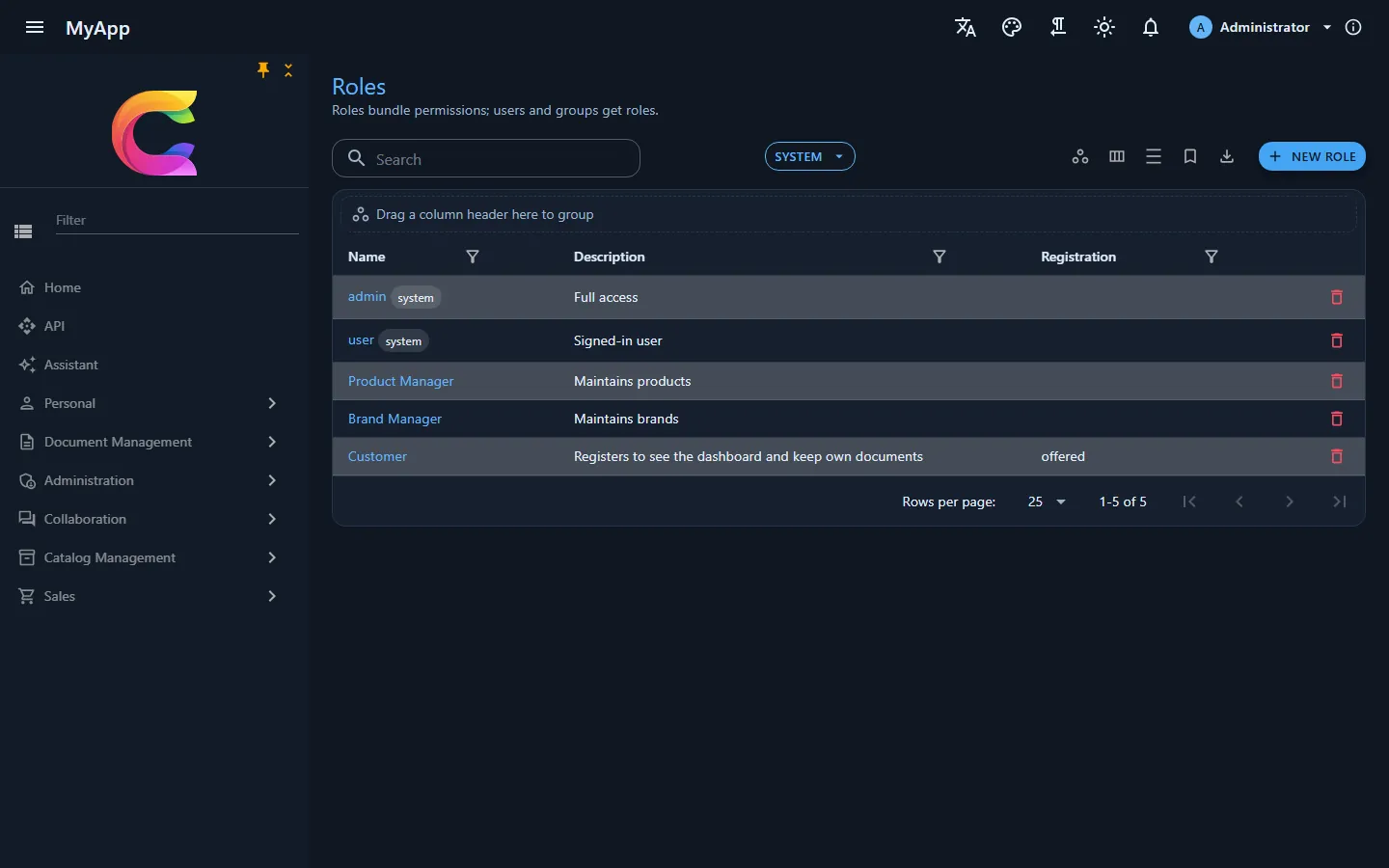Toggle text direction icon in top bar
Image resolution: width=1389 pixels, height=868 pixels.
click(1058, 27)
